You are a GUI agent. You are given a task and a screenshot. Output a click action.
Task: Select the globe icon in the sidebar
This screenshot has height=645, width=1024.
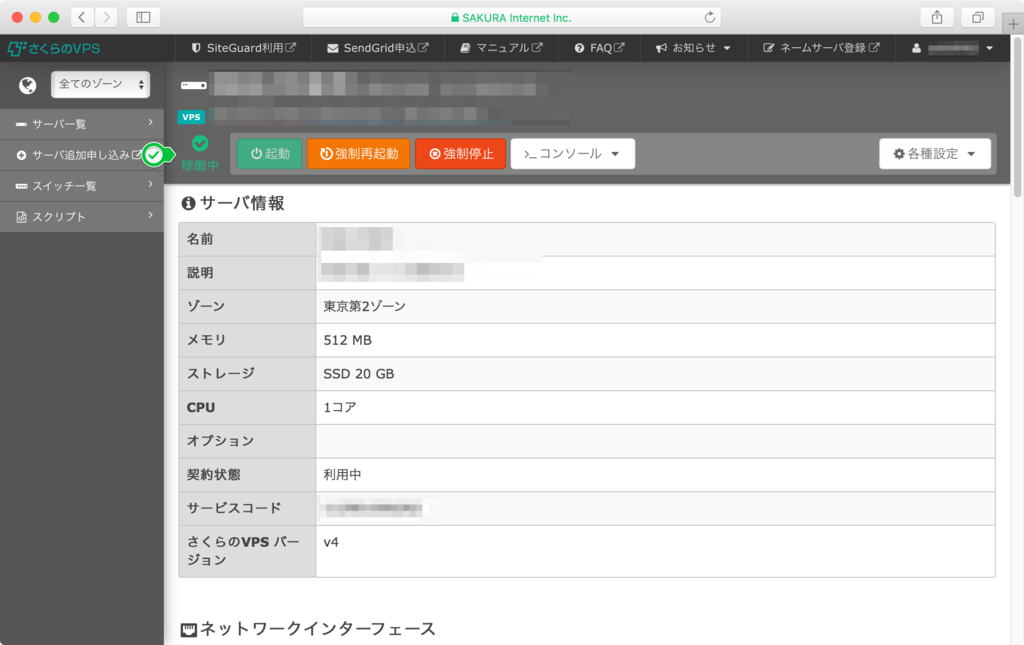[27, 85]
